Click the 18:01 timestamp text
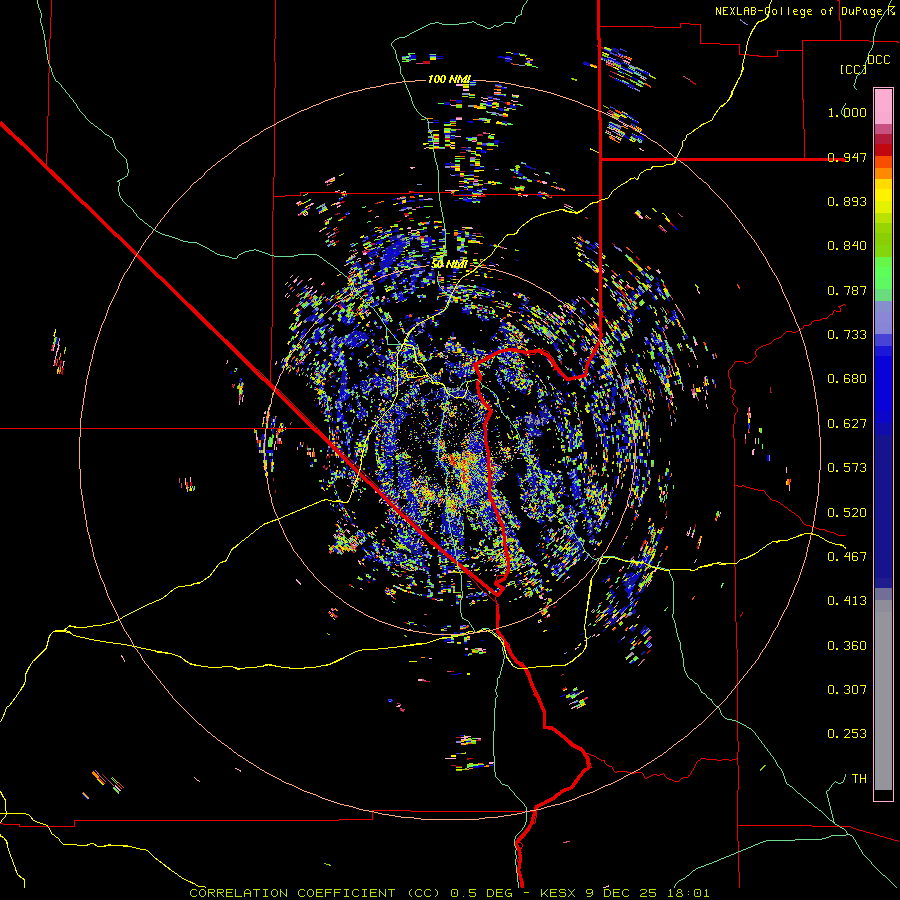Viewport: 900px width, 900px height. tap(688, 893)
